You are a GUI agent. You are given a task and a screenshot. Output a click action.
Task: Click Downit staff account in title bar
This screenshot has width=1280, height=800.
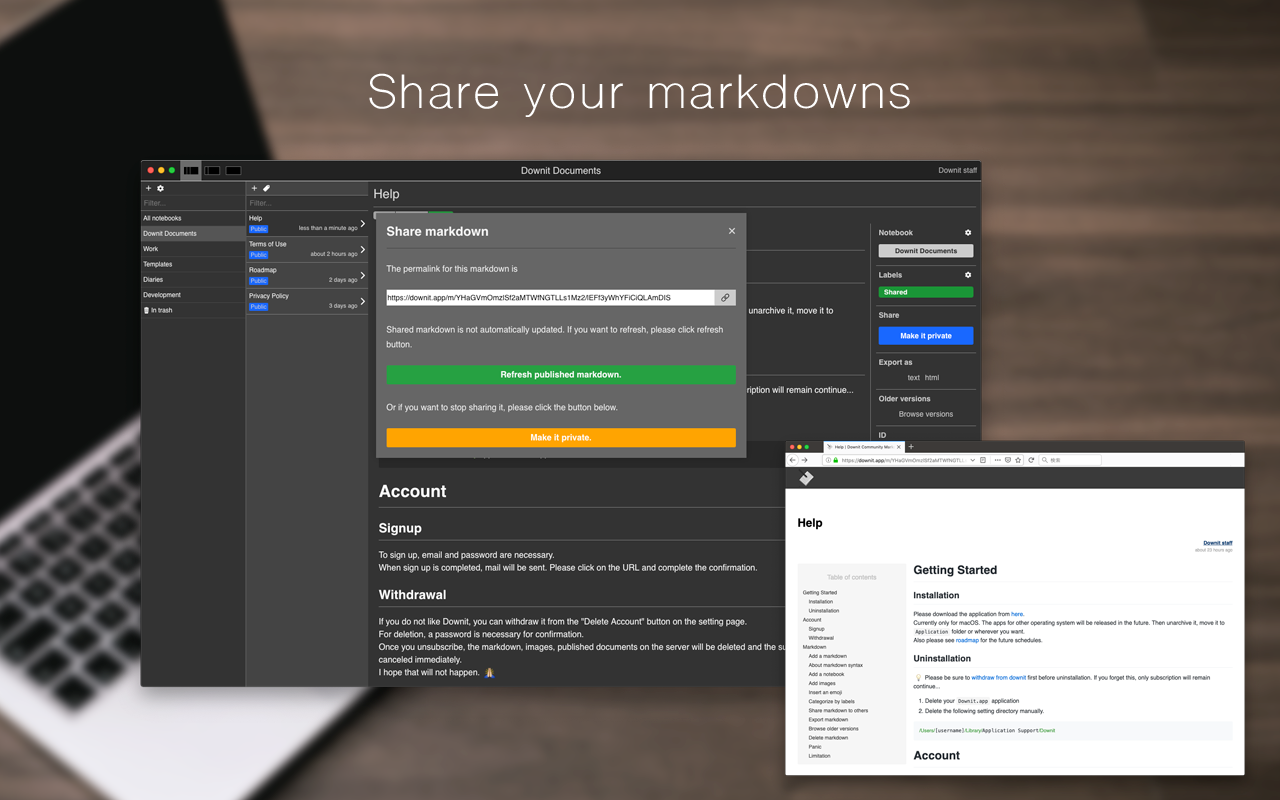tap(957, 171)
